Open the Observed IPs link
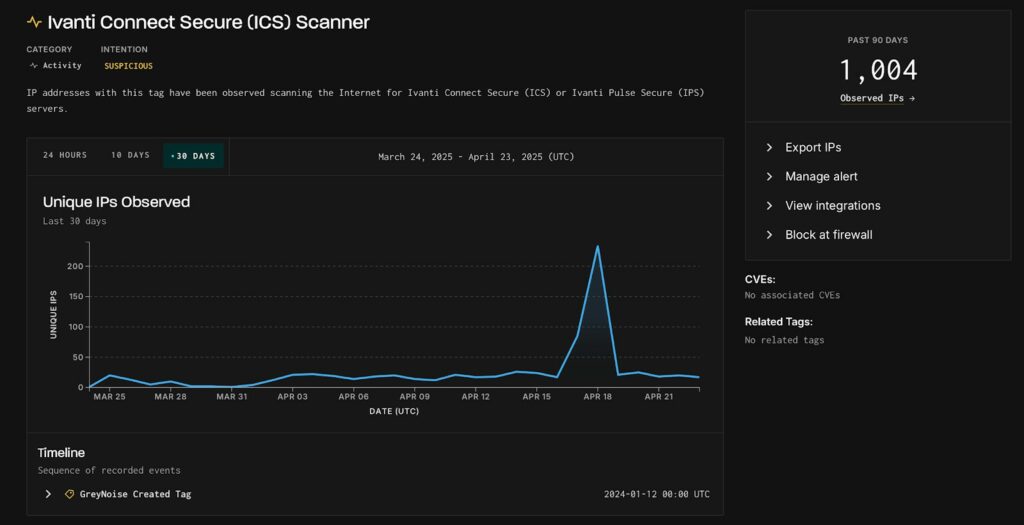 [877, 98]
